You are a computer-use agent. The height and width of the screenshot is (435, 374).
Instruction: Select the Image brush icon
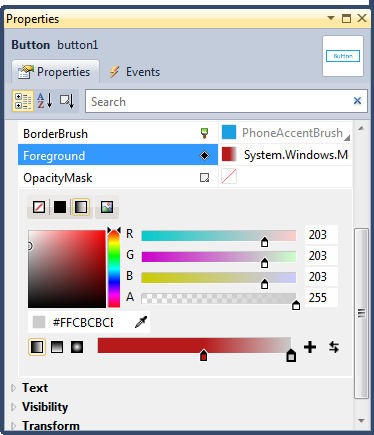[107, 207]
